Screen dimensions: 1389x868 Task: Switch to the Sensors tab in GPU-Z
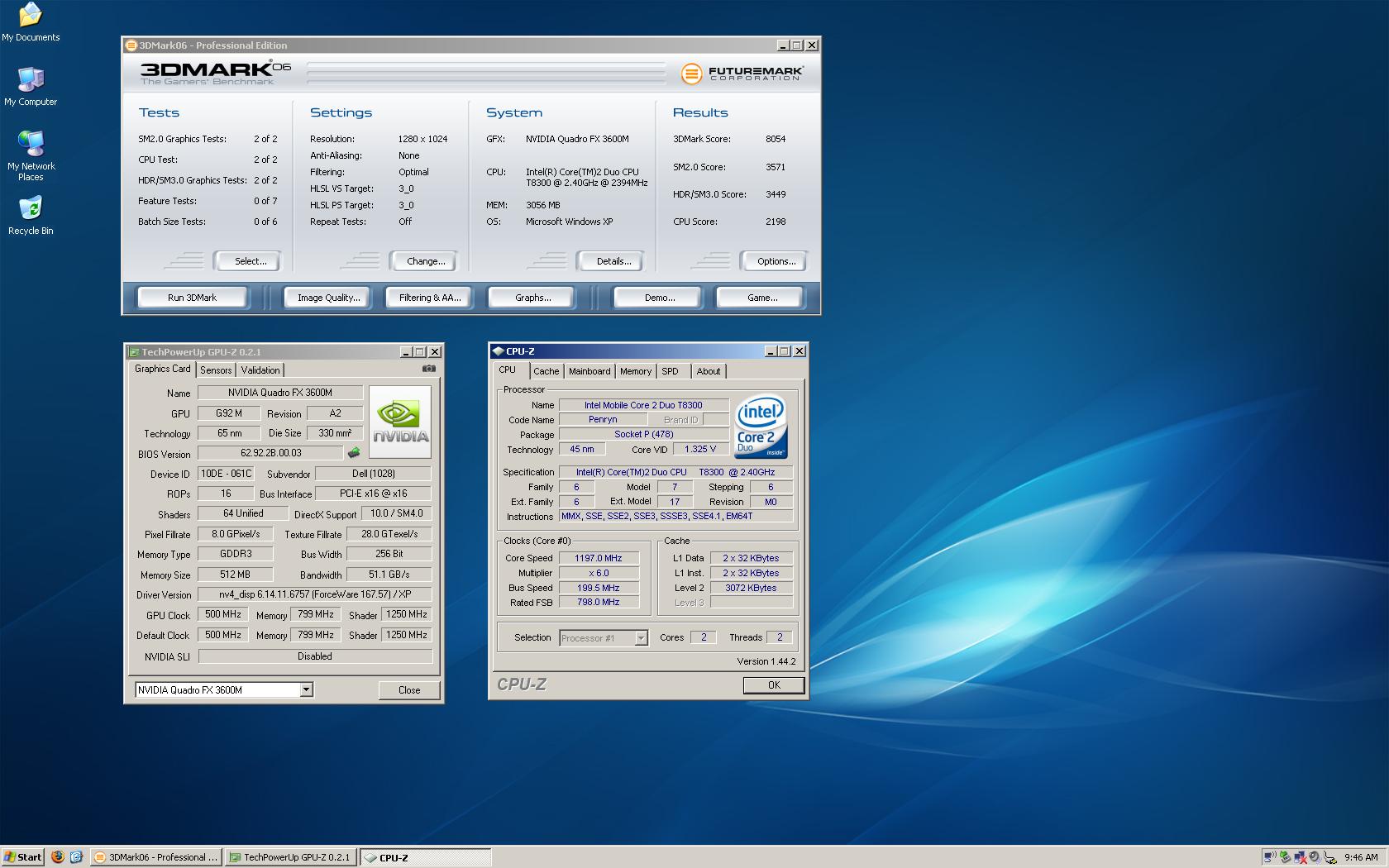point(216,370)
